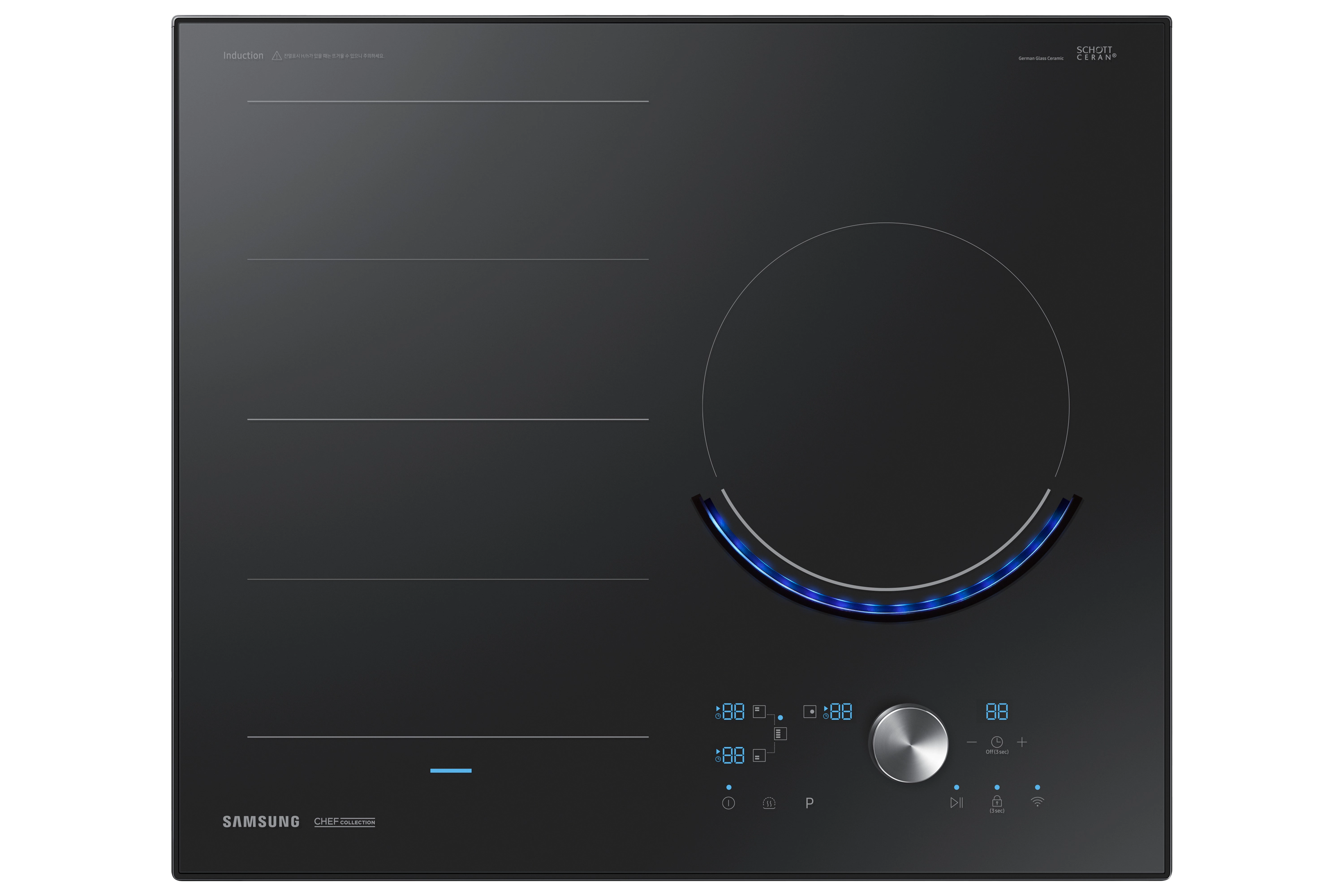Tap the blue dot beside flex link icon
1344x896 pixels.
(x=780, y=718)
